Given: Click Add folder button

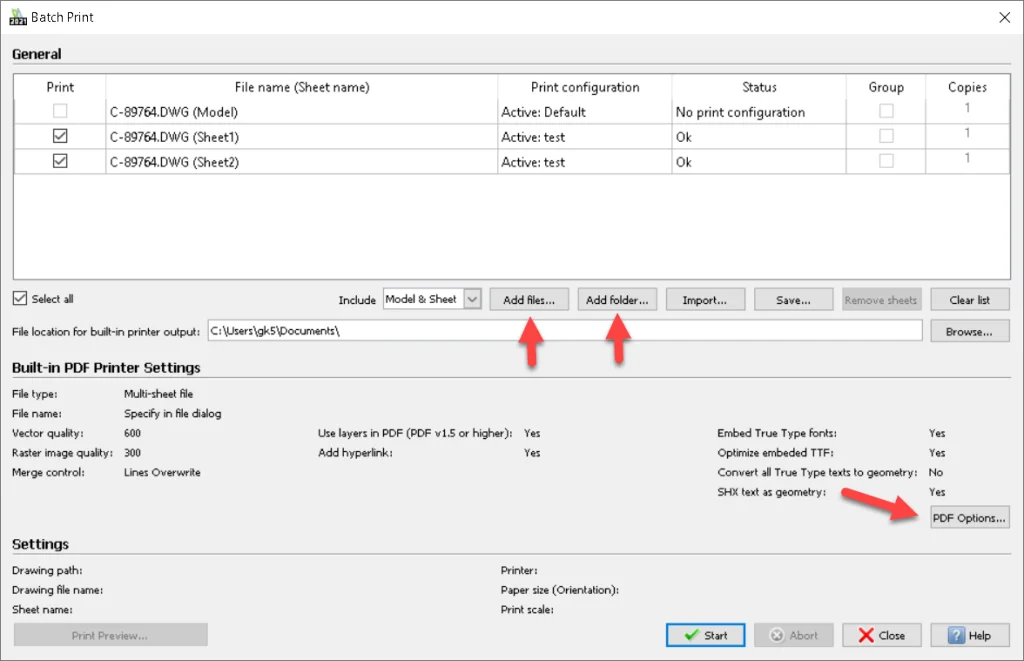Looking at the screenshot, I should coord(617,300).
